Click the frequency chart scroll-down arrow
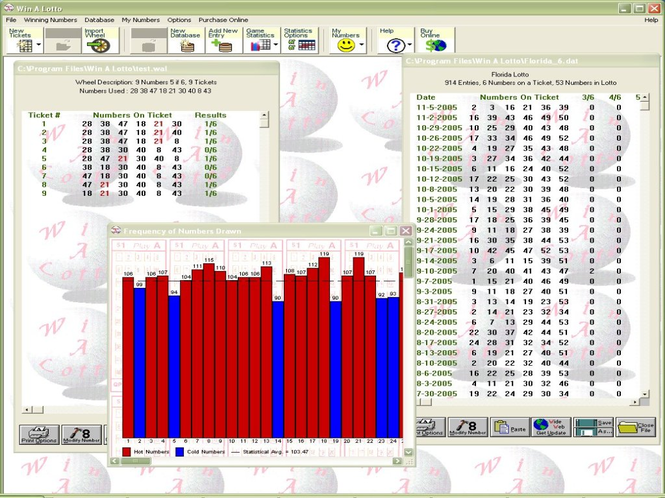665x498 pixels. coord(408,452)
